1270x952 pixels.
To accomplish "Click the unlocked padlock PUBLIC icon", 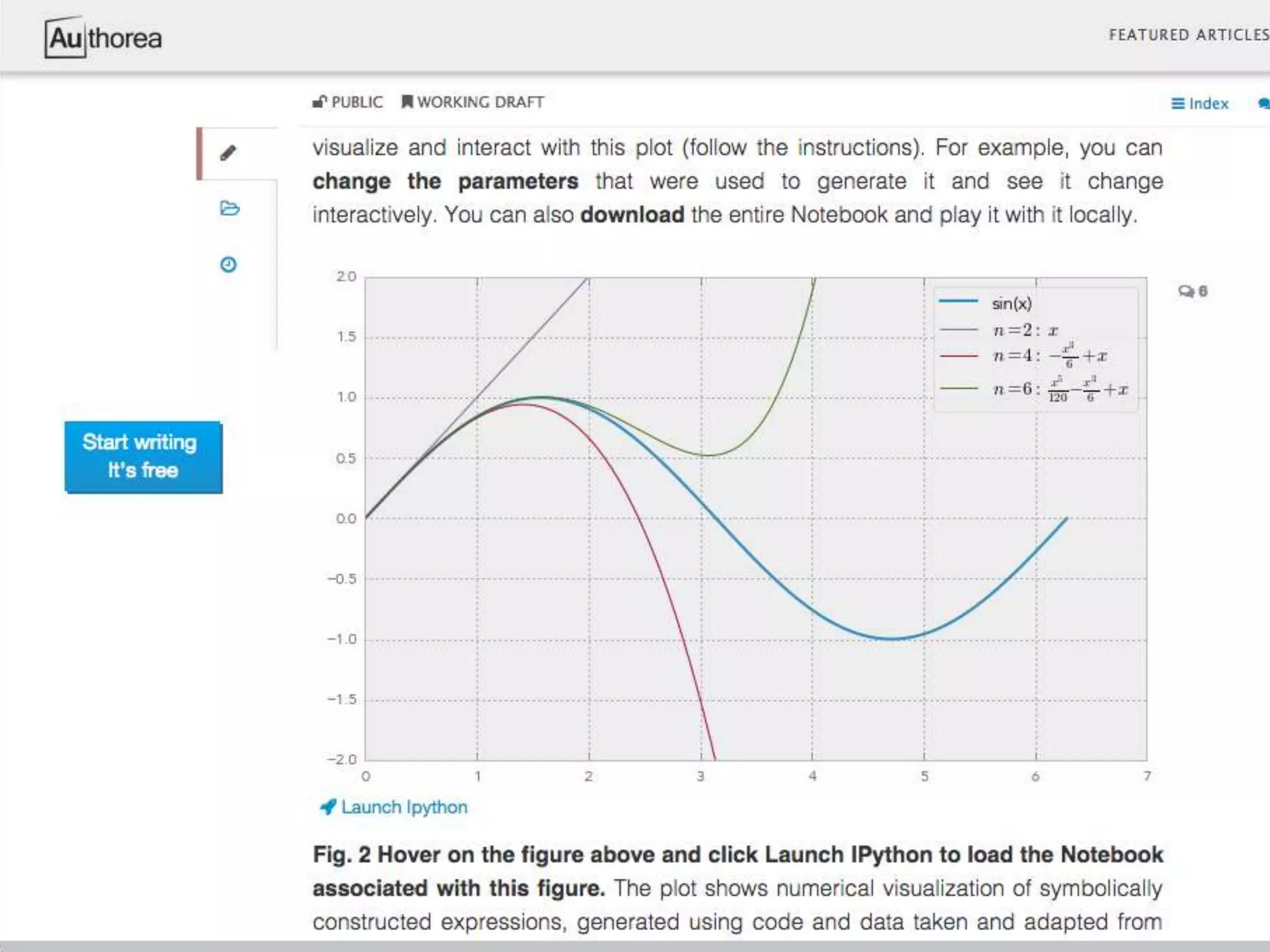I will point(319,102).
